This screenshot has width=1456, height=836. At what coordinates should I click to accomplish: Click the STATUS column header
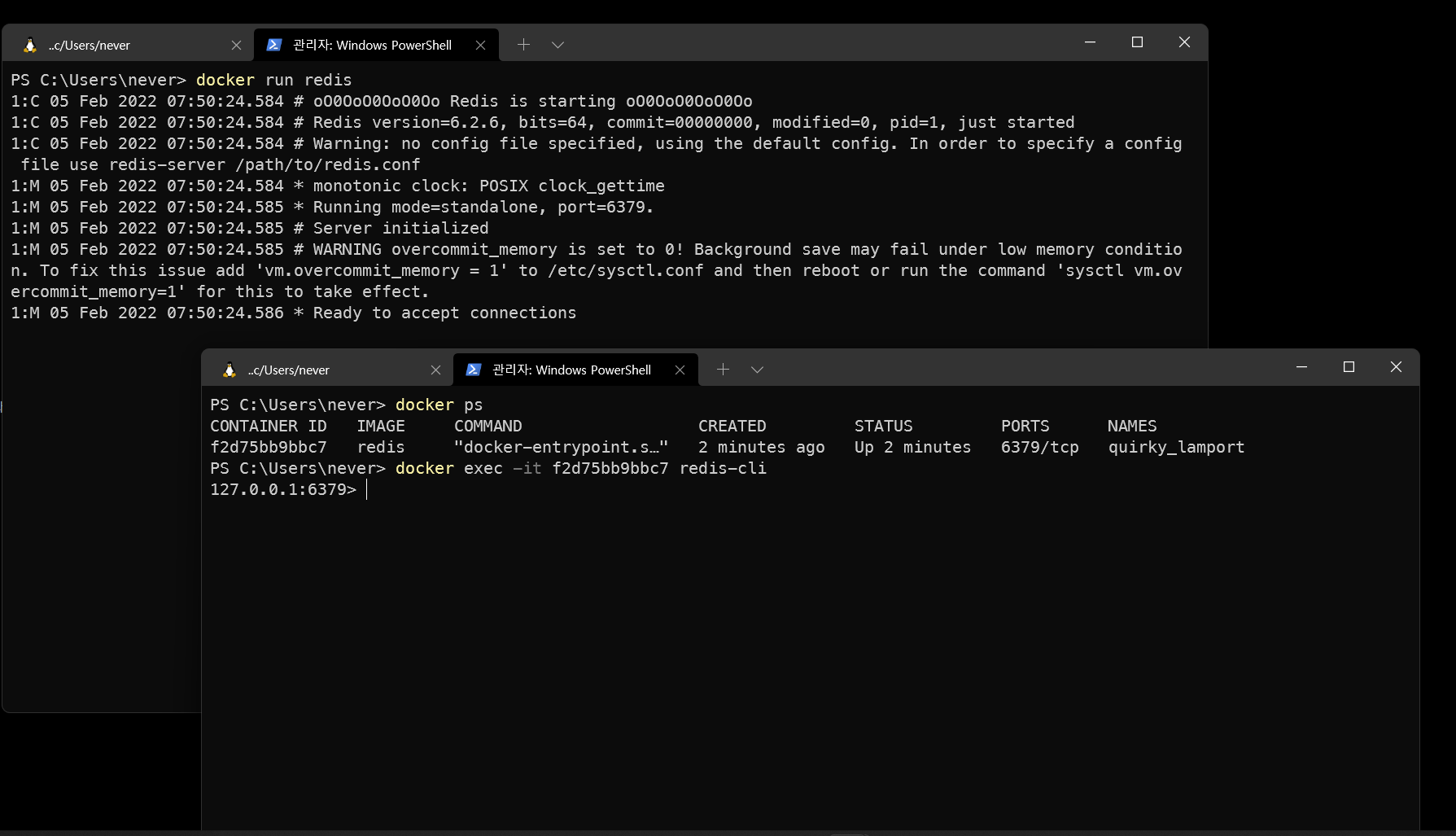(x=884, y=426)
